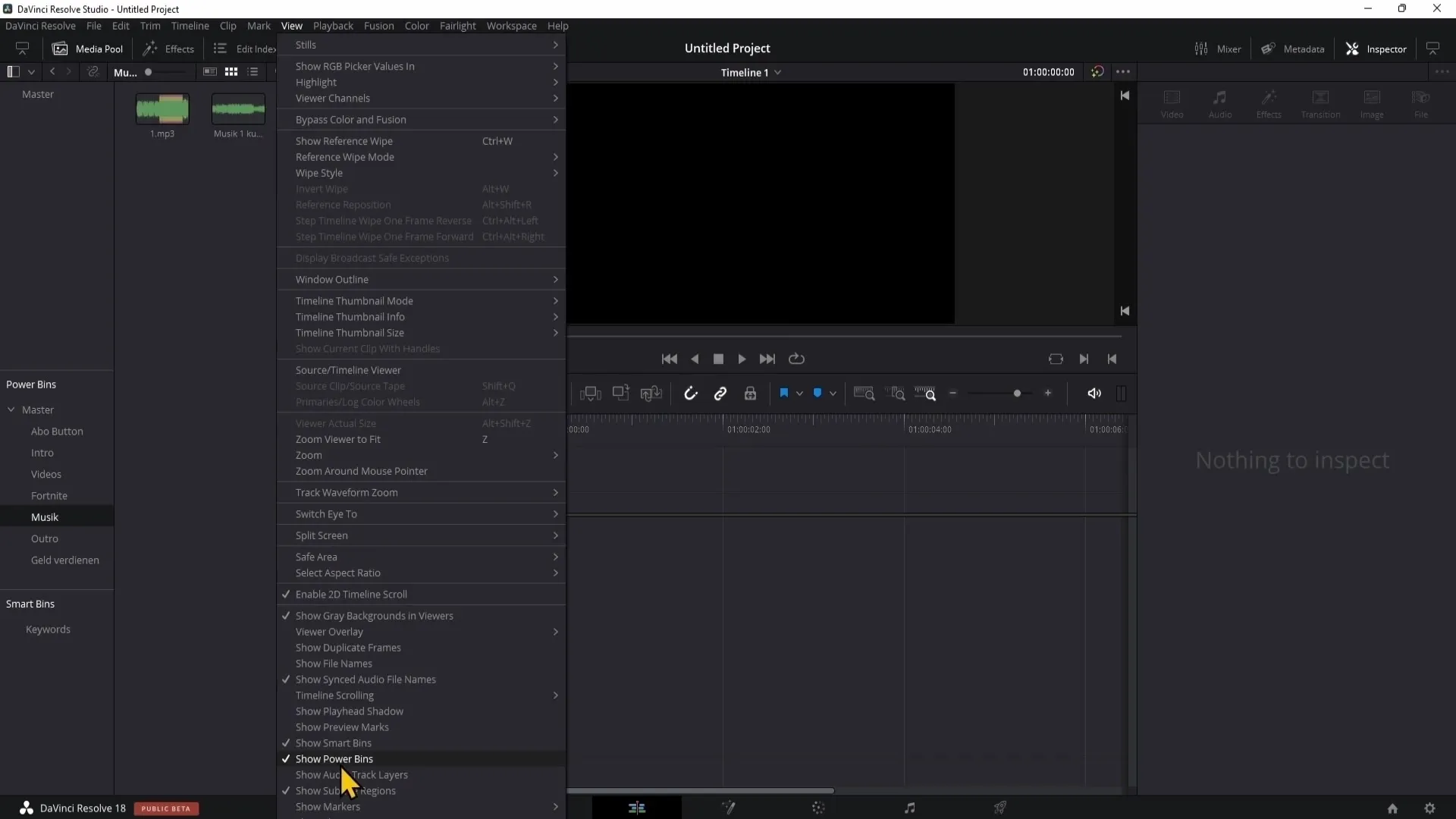Screen dimensions: 1456x819
Task: Open the View menu
Action: click(x=291, y=25)
